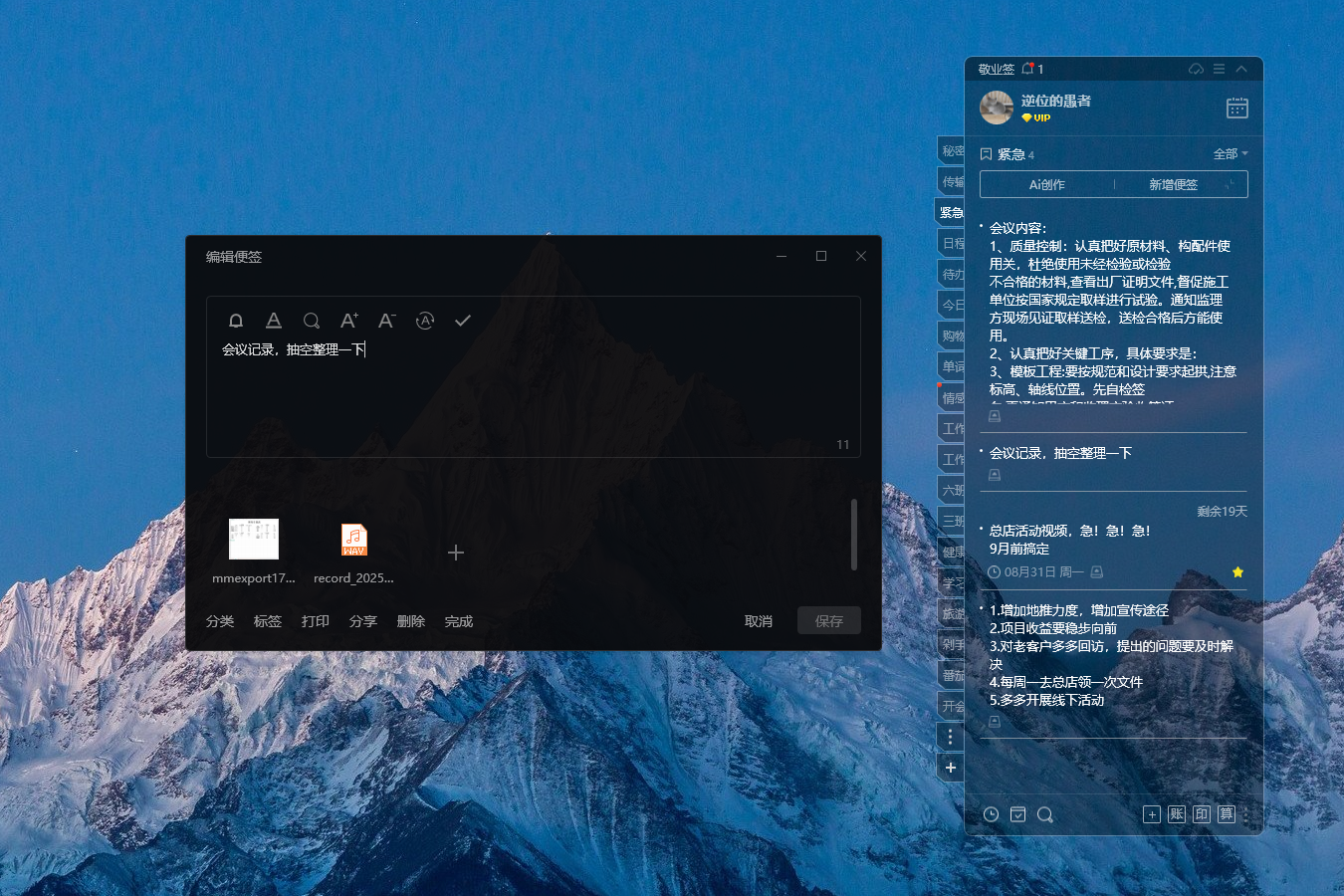Open the 印 print tool icon
This screenshot has width=1344, height=896.
pos(1202,814)
